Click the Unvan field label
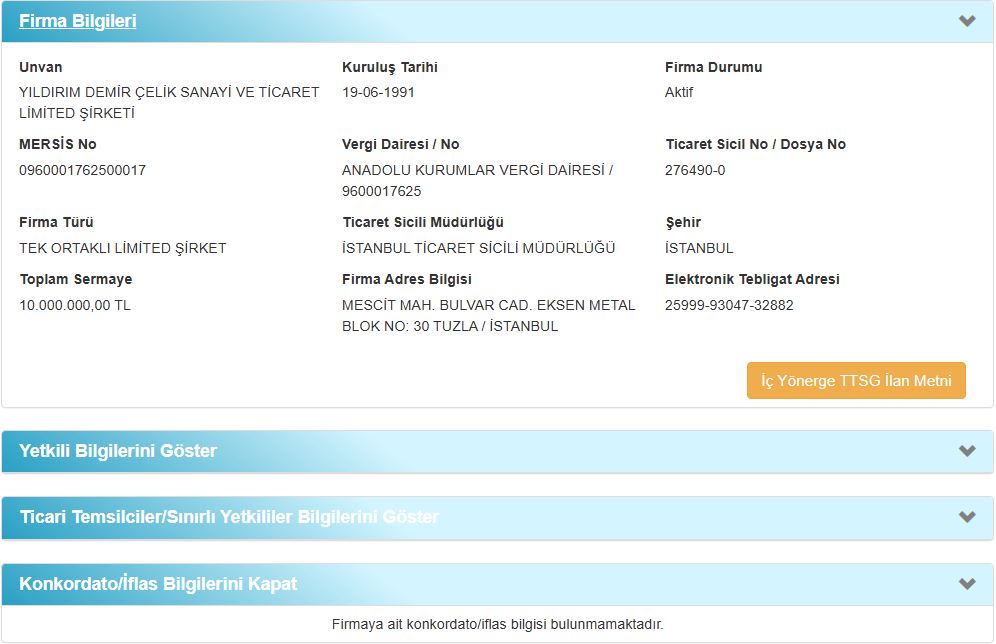 point(41,67)
